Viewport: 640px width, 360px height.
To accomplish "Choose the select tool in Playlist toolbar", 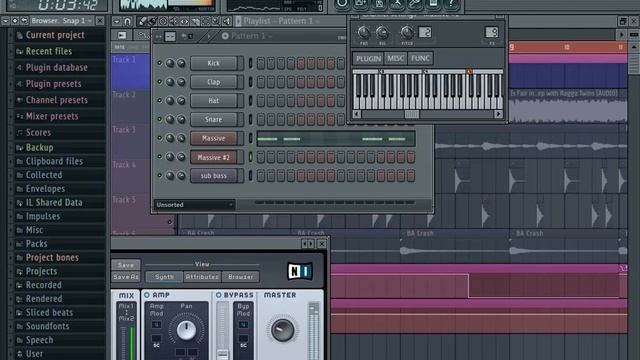I will [x=206, y=21].
